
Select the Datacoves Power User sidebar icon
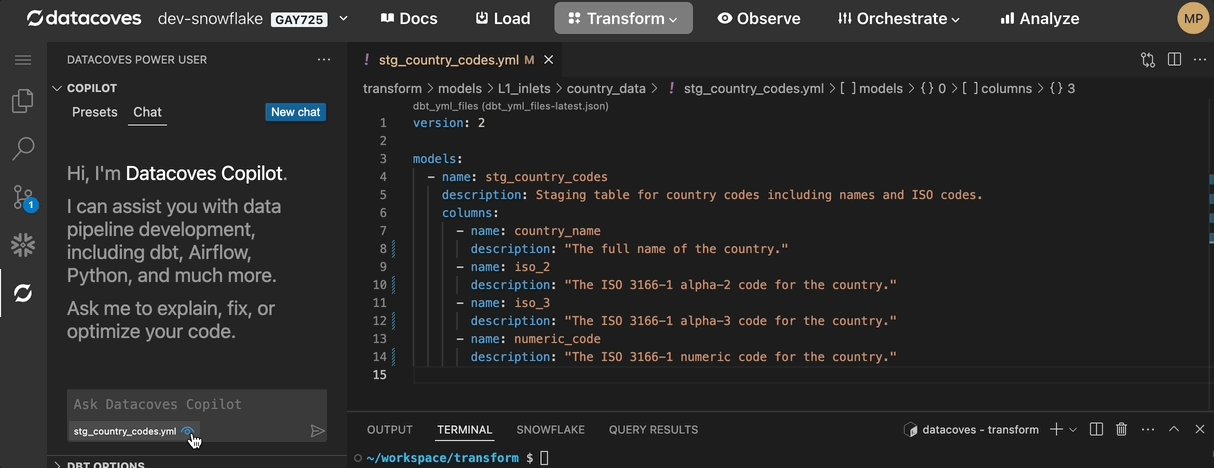click(23, 293)
